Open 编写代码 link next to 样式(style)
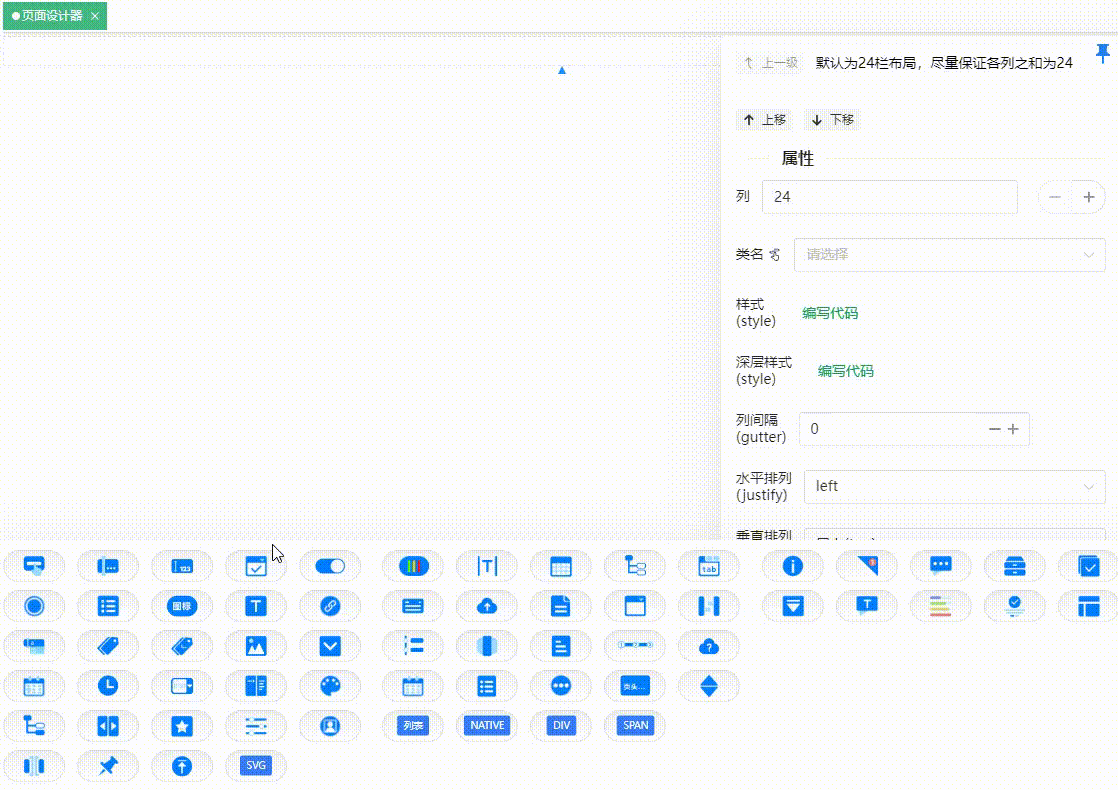Viewport: 1118px width, 790px height. tap(830, 313)
